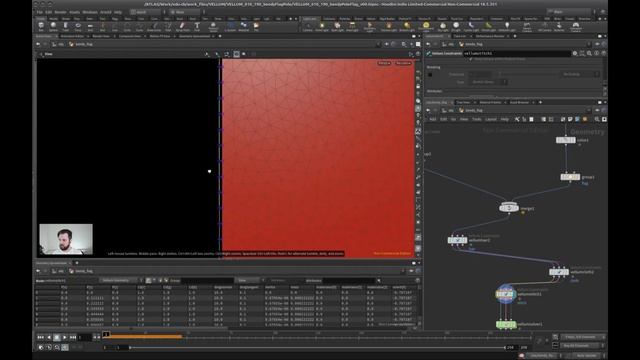Click the Play forward button
Screen dimensions: 640x360
tap(64, 337)
